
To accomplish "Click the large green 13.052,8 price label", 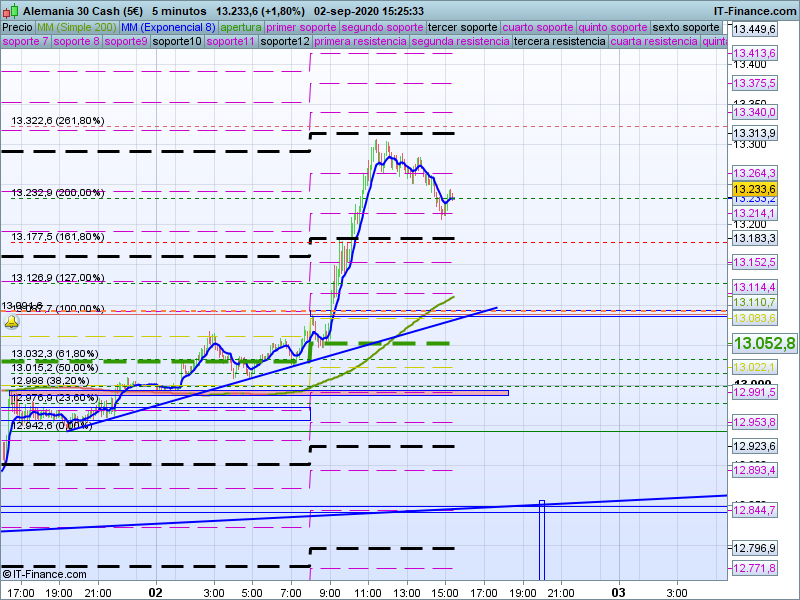I will coord(764,343).
